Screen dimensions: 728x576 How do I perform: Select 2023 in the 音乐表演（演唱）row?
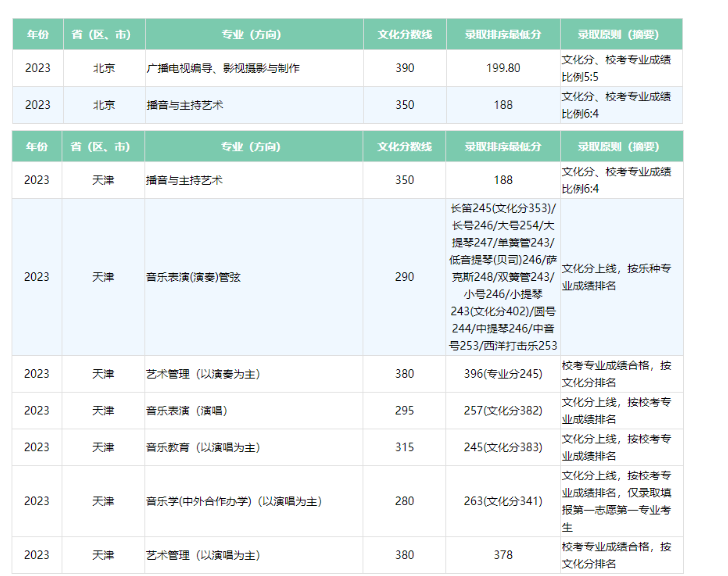[37, 411]
